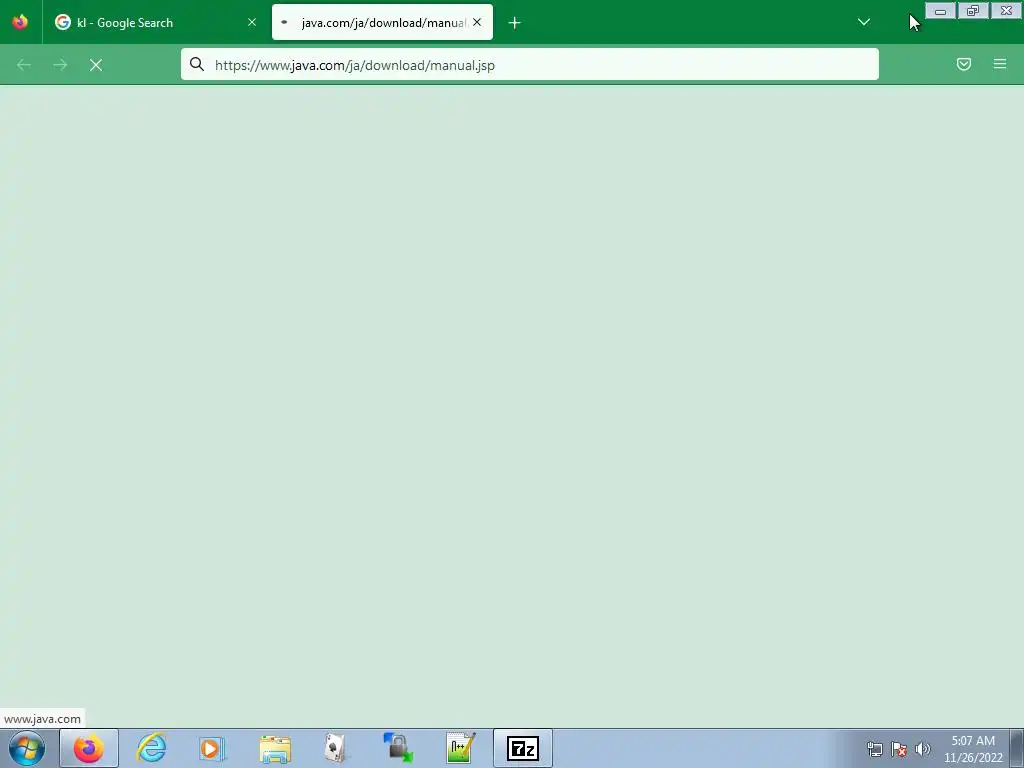Open the Firefox View button
This screenshot has height=768, width=1024.
(20, 22)
